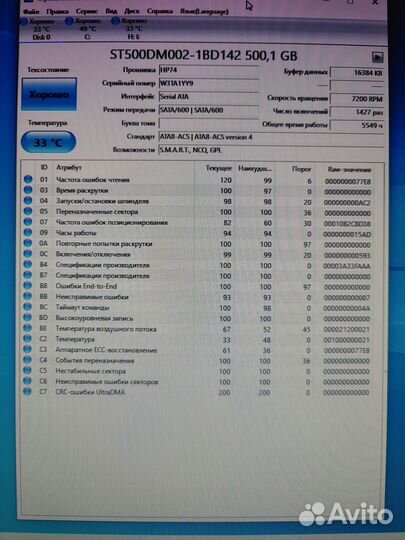This screenshot has height=540, width=405.
Task: Click the serial number field W3TA1YY9
Action: pyautogui.click(x=209, y=84)
